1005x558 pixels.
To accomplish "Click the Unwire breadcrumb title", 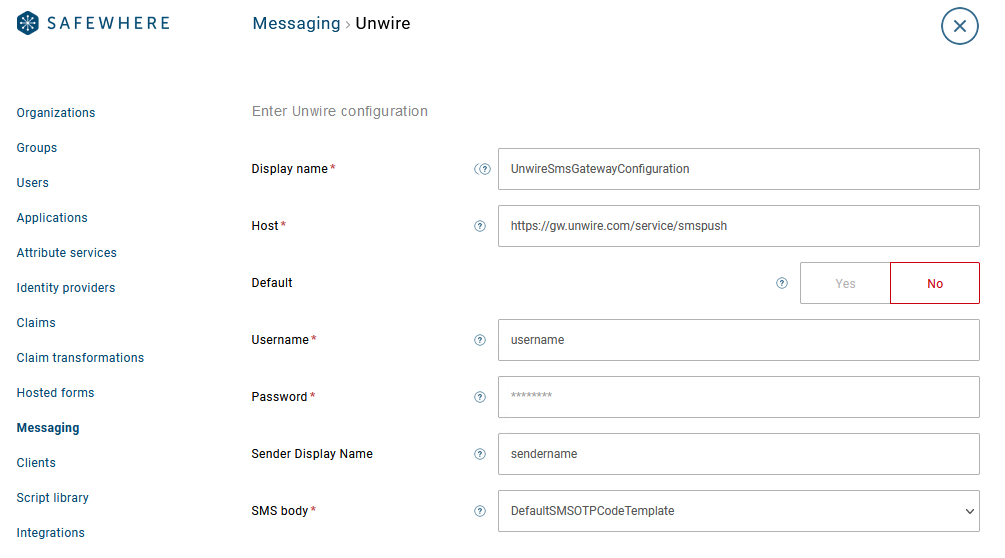I will 383,24.
